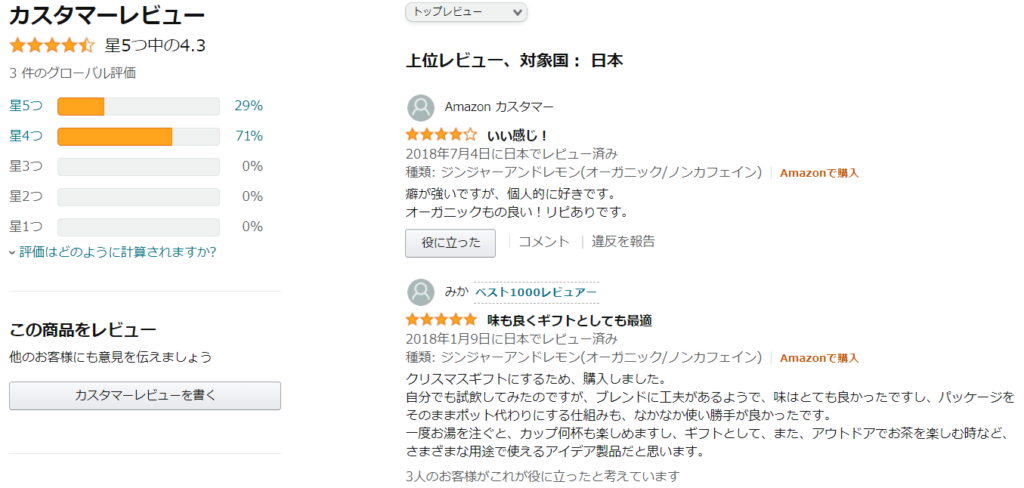Click the Amazon カスタマー profile avatar icon
The height and width of the screenshot is (488, 1024).
click(421, 108)
